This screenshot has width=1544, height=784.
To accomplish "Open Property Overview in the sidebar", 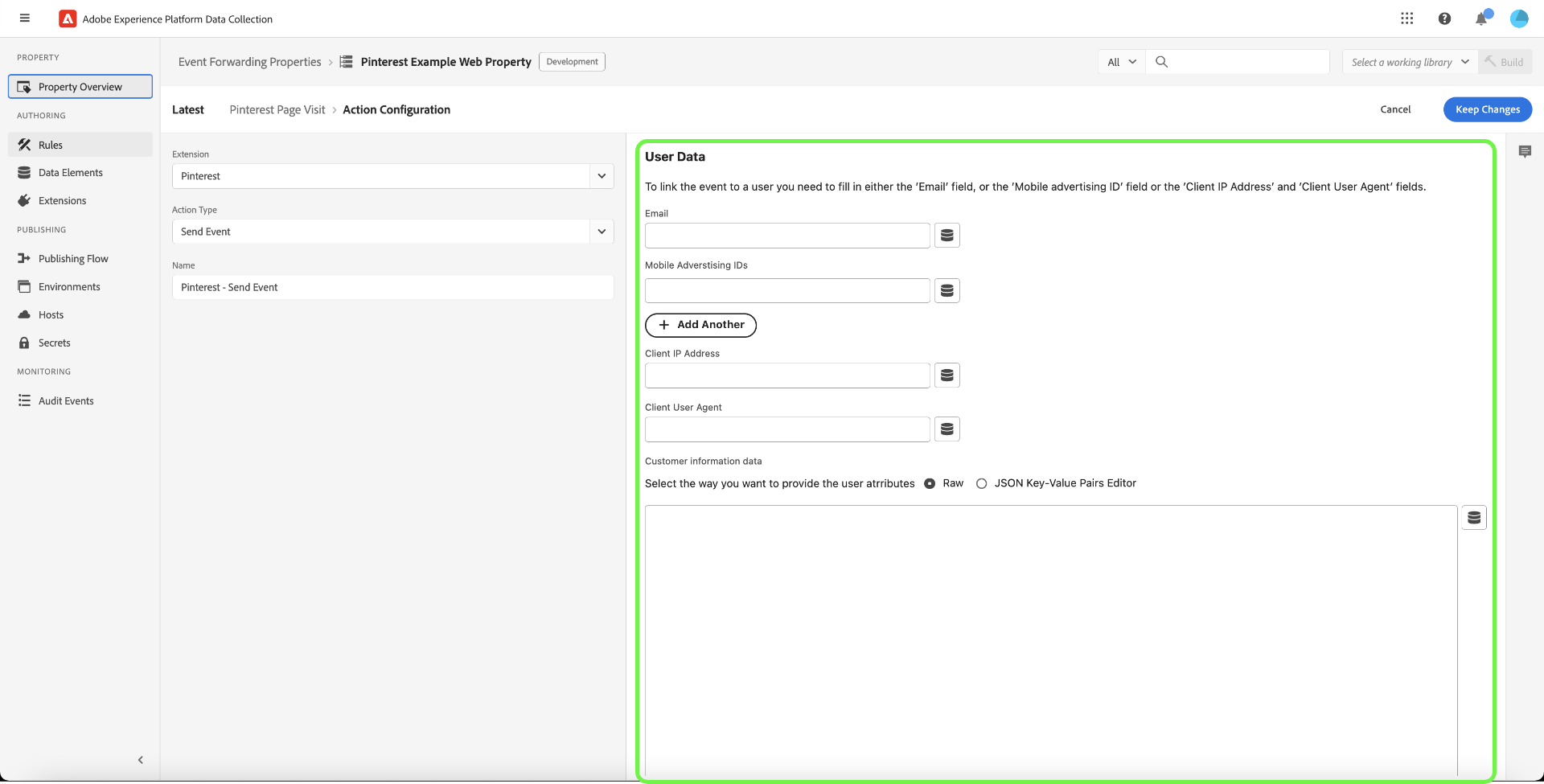I will tap(80, 87).
